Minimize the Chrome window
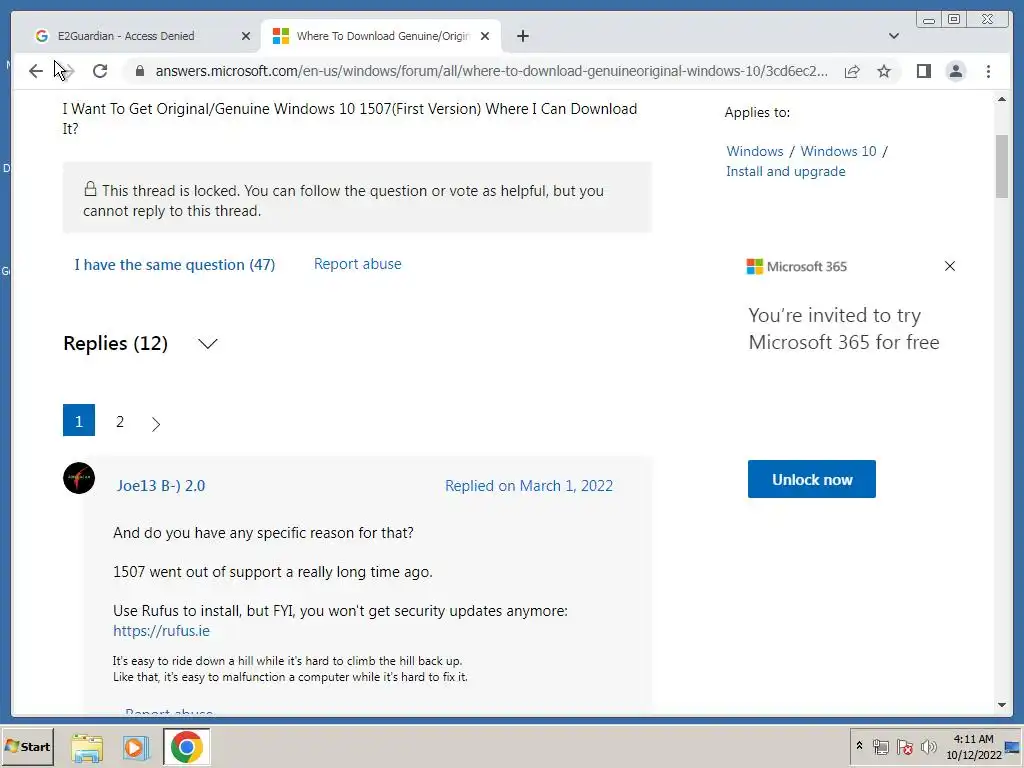 [x=929, y=20]
